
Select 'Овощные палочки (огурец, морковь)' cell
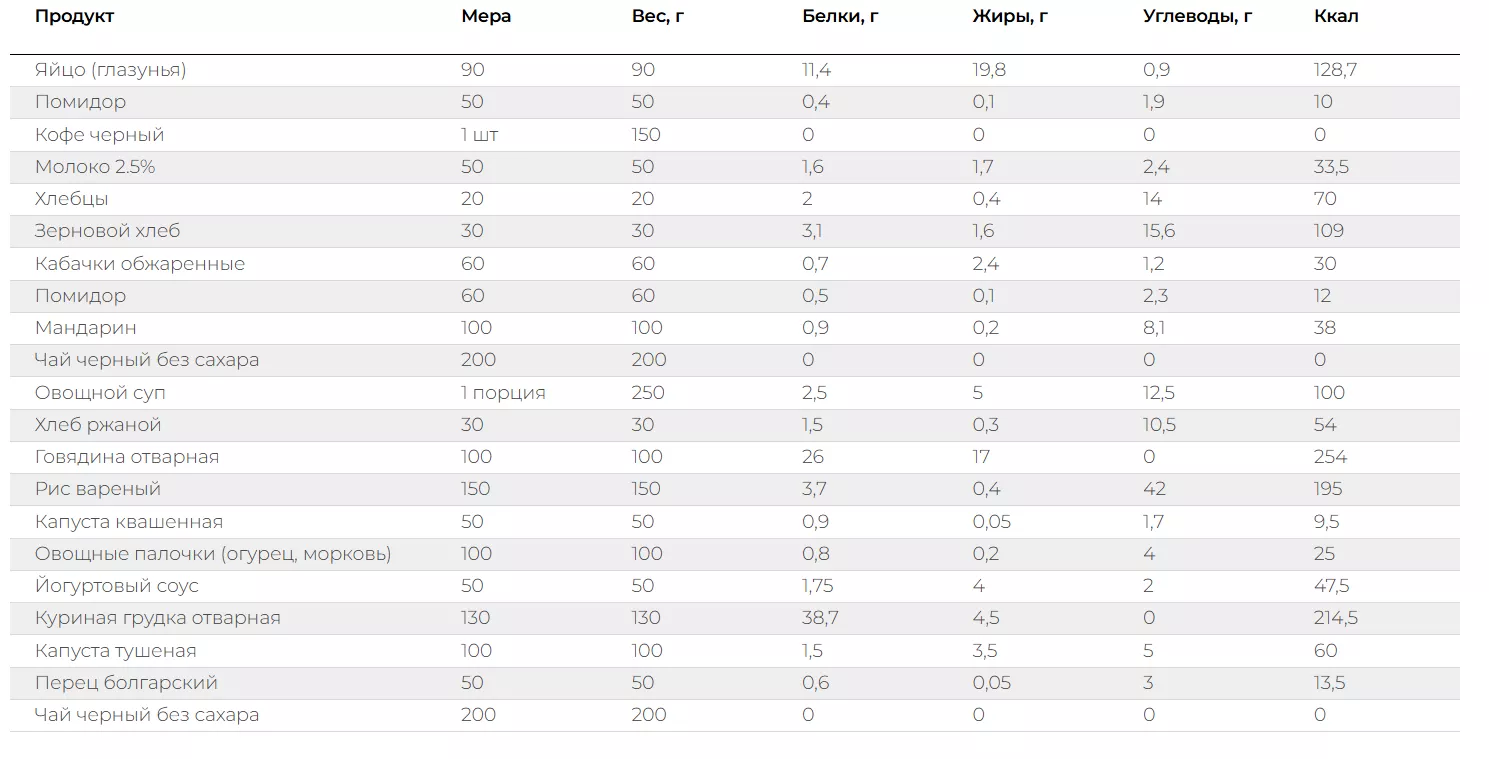pyautogui.click(x=212, y=554)
